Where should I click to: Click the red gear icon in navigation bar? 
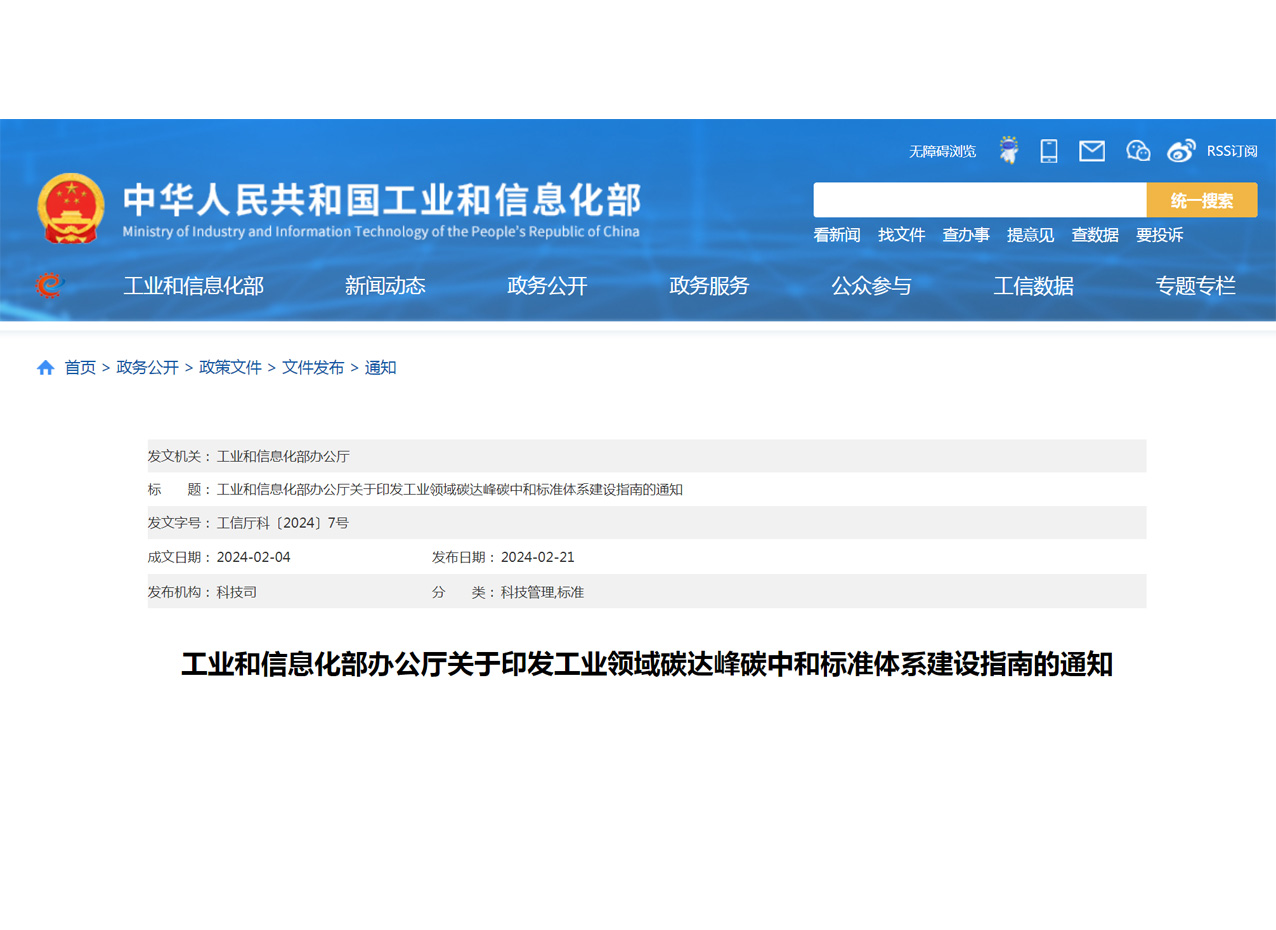(49, 286)
